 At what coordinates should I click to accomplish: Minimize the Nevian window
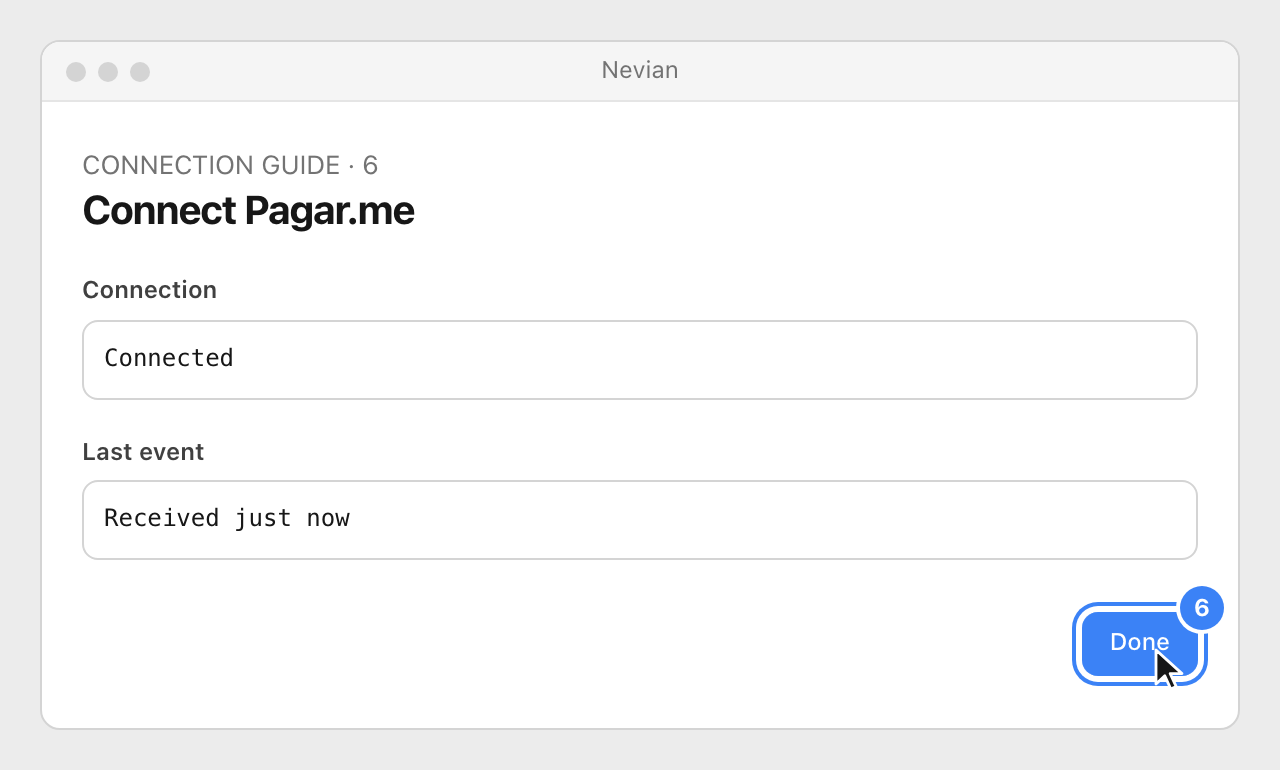pos(108,72)
